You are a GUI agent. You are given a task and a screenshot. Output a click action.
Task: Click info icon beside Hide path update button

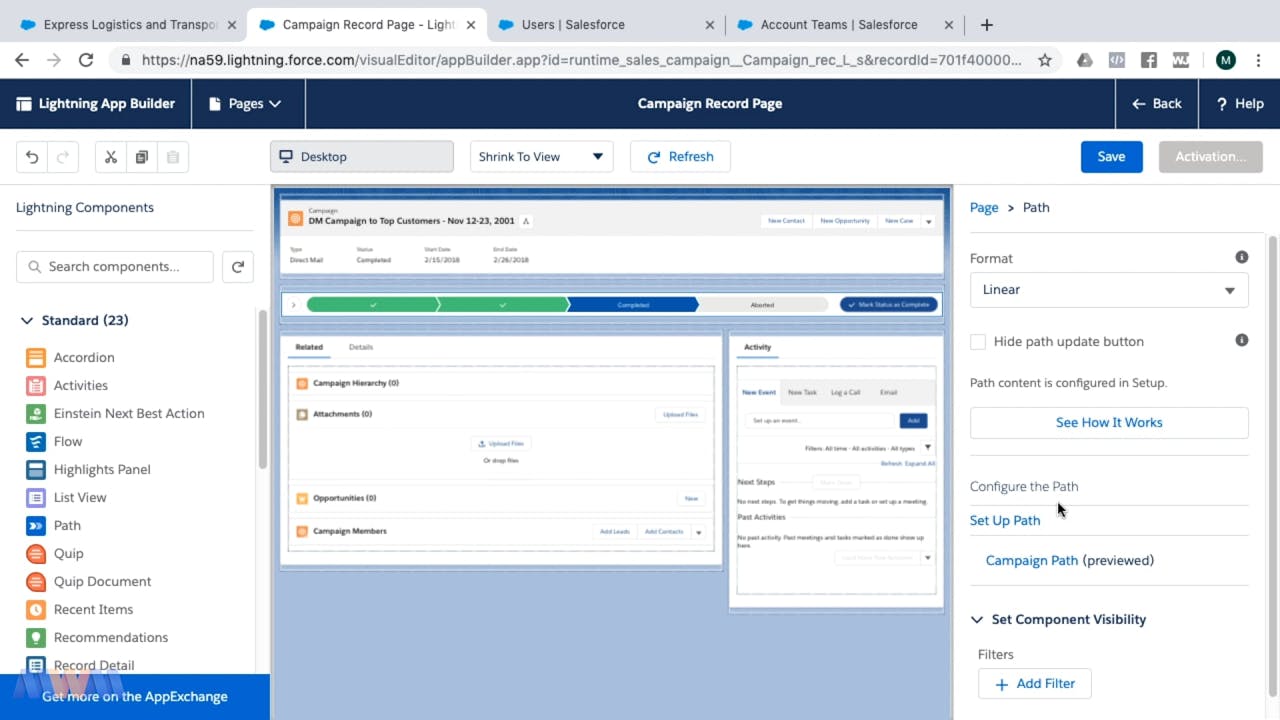(1242, 340)
